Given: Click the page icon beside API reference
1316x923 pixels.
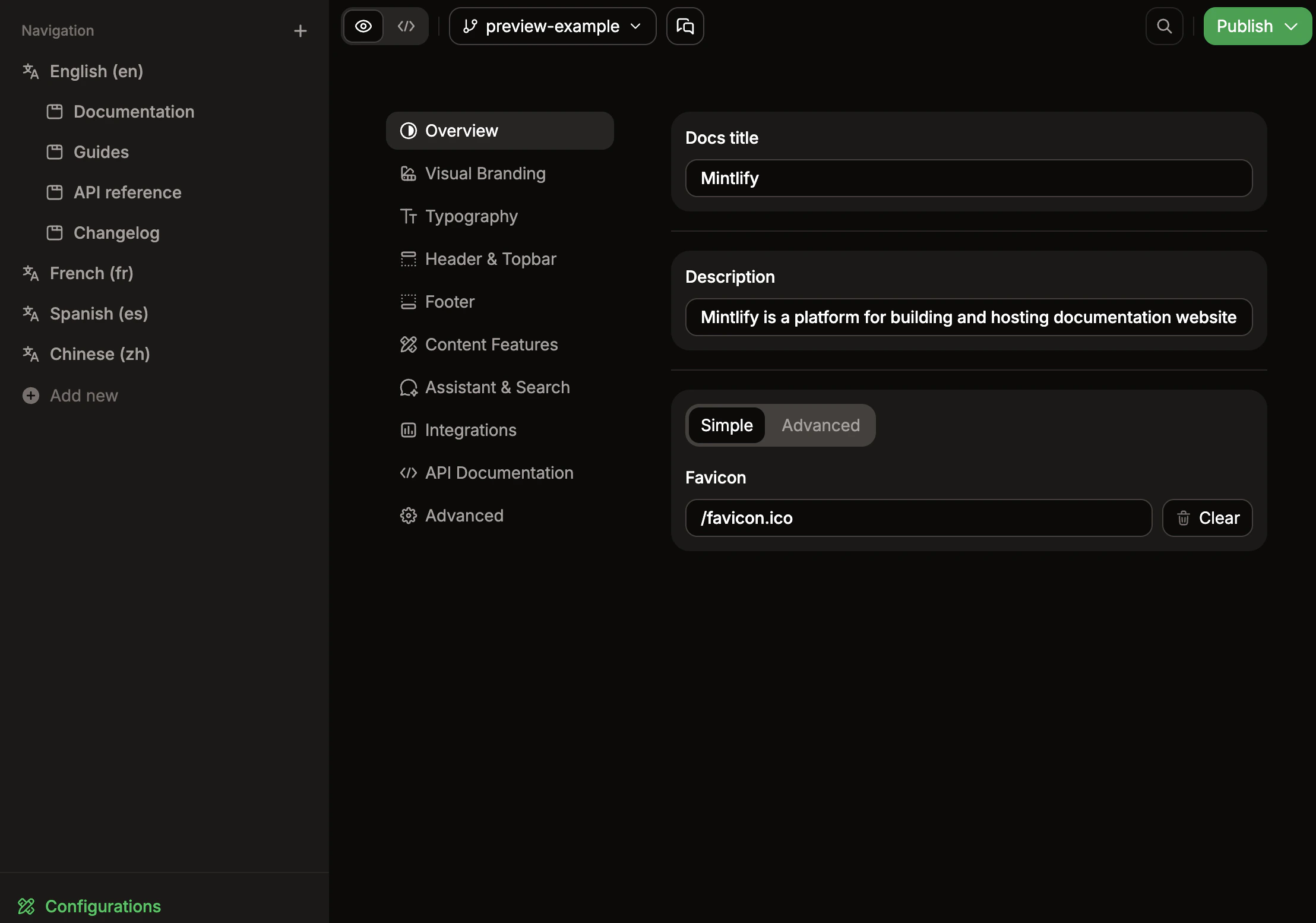Looking at the screenshot, I should [55, 192].
